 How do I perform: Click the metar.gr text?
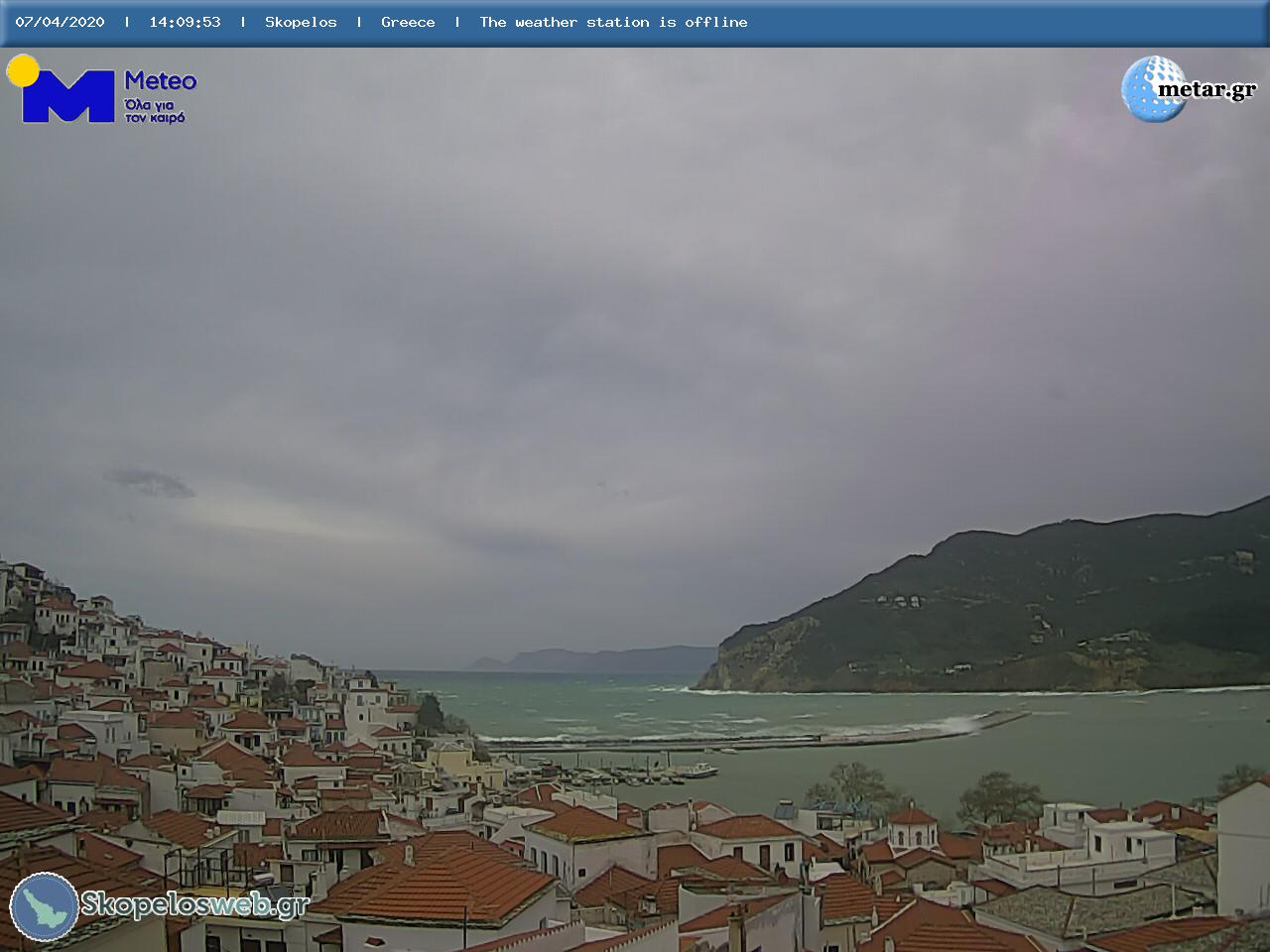point(1206,89)
